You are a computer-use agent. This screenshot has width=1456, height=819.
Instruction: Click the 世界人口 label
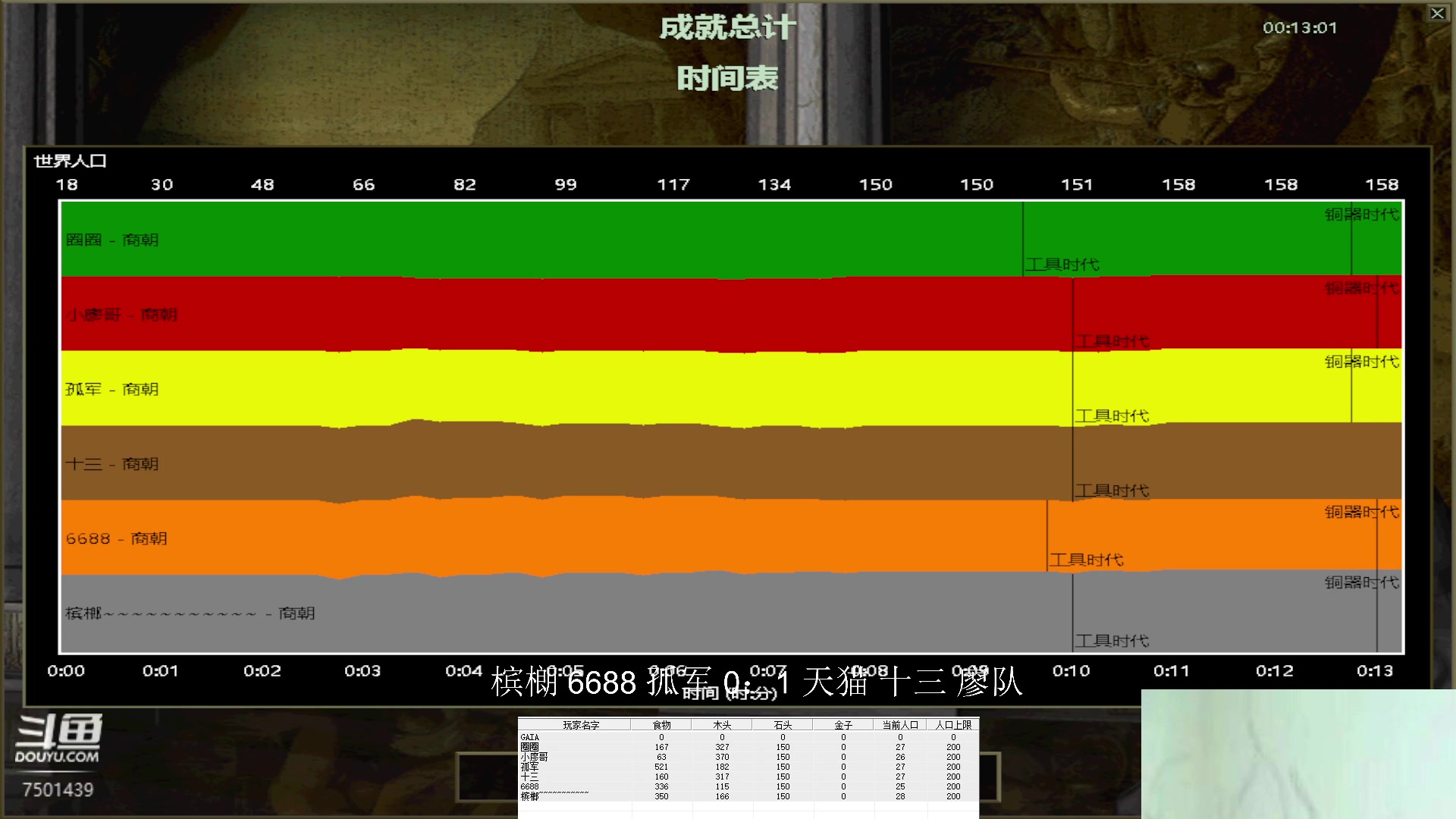[x=71, y=161]
